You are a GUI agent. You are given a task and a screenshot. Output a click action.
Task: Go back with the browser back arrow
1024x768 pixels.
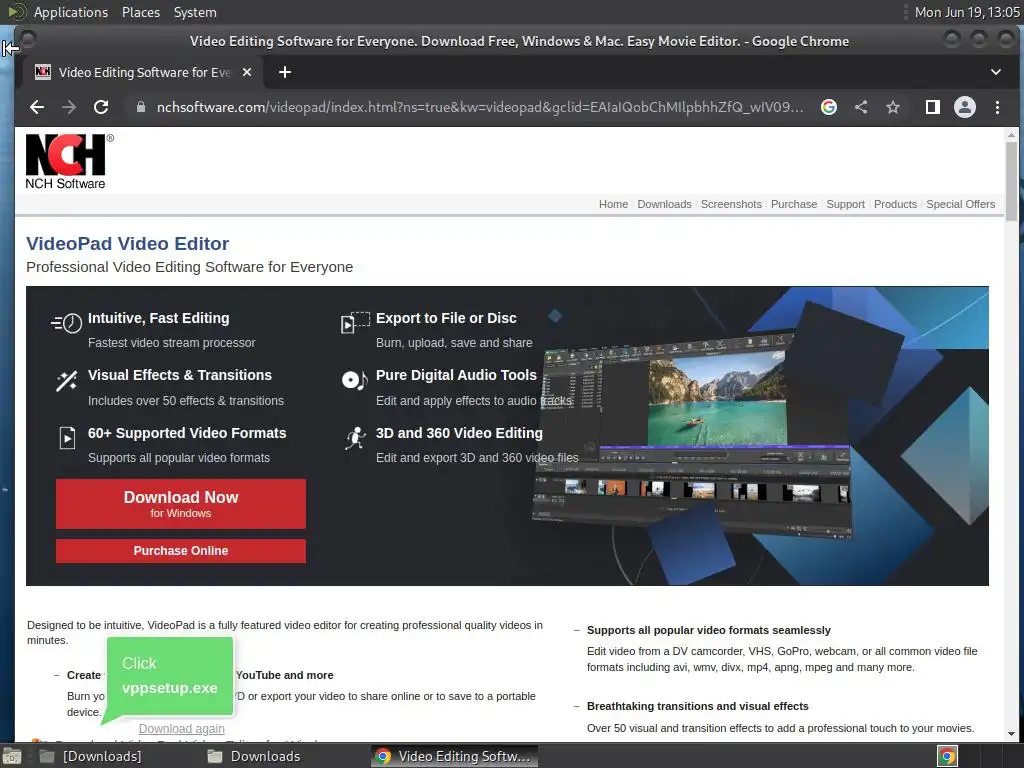coord(37,107)
